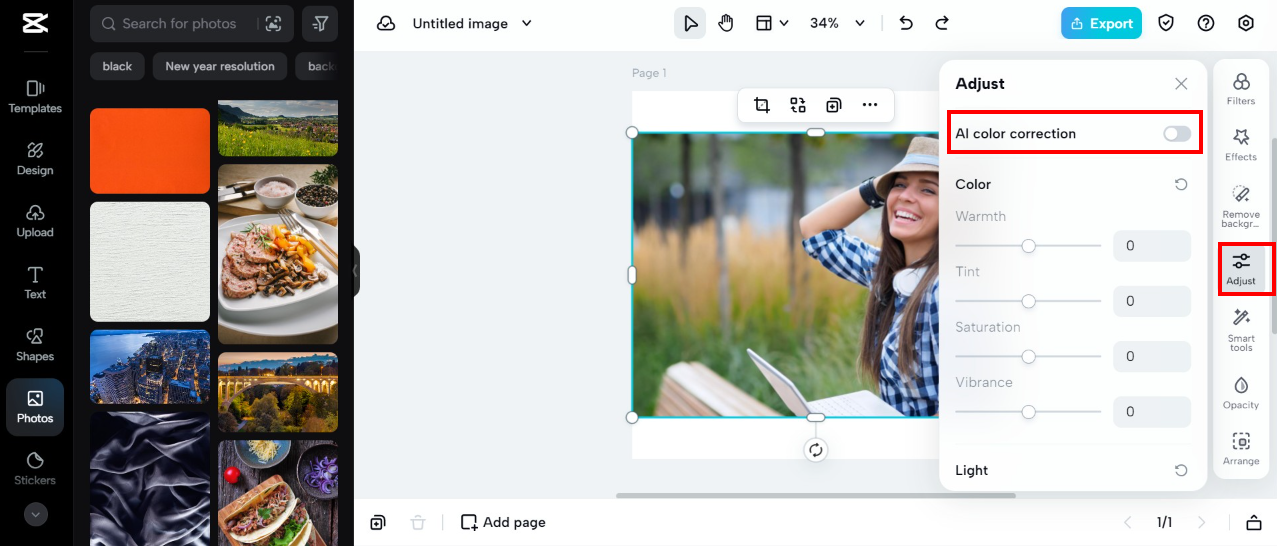Open the help question mark icon

click(x=1206, y=23)
